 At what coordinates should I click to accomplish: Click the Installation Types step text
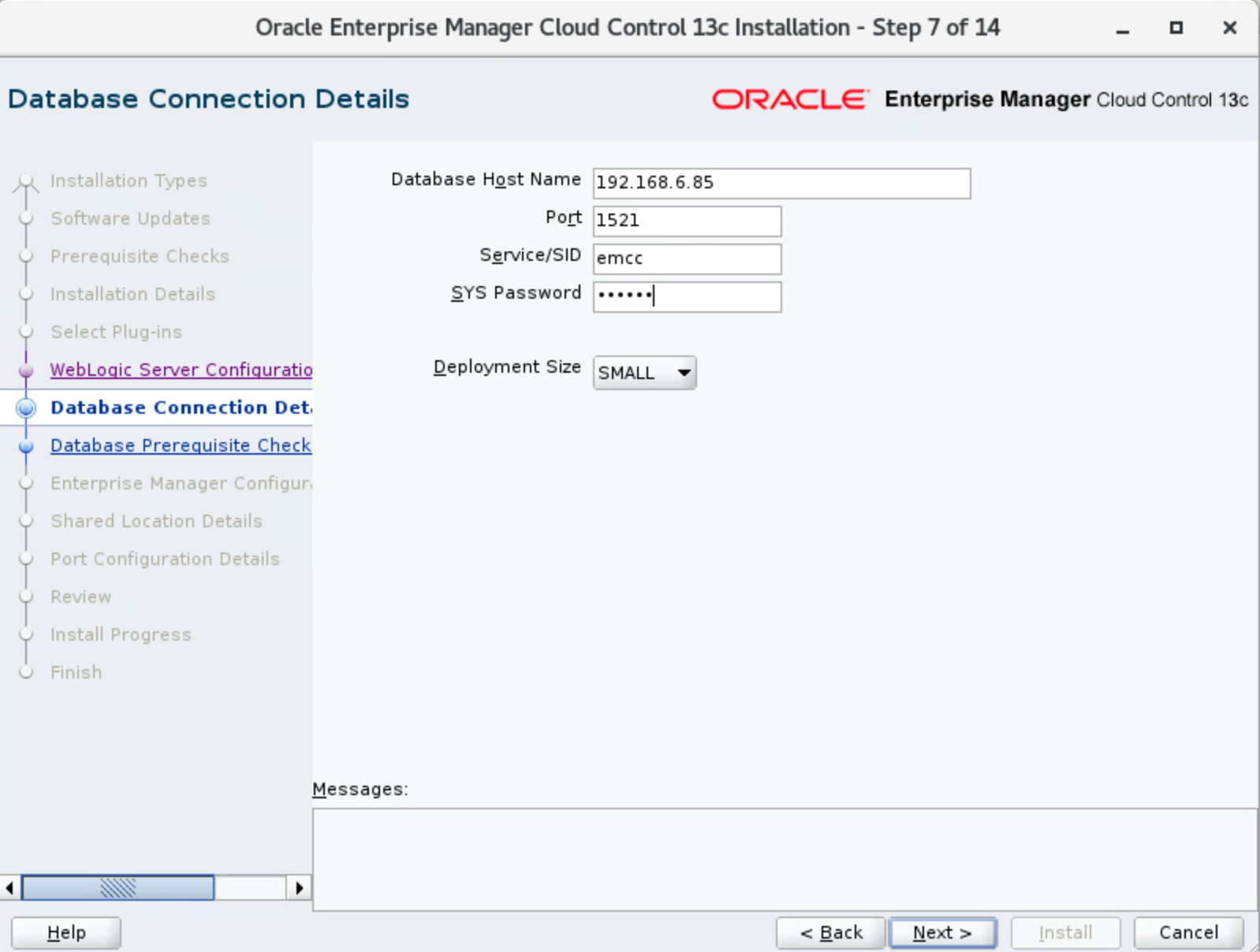point(129,180)
